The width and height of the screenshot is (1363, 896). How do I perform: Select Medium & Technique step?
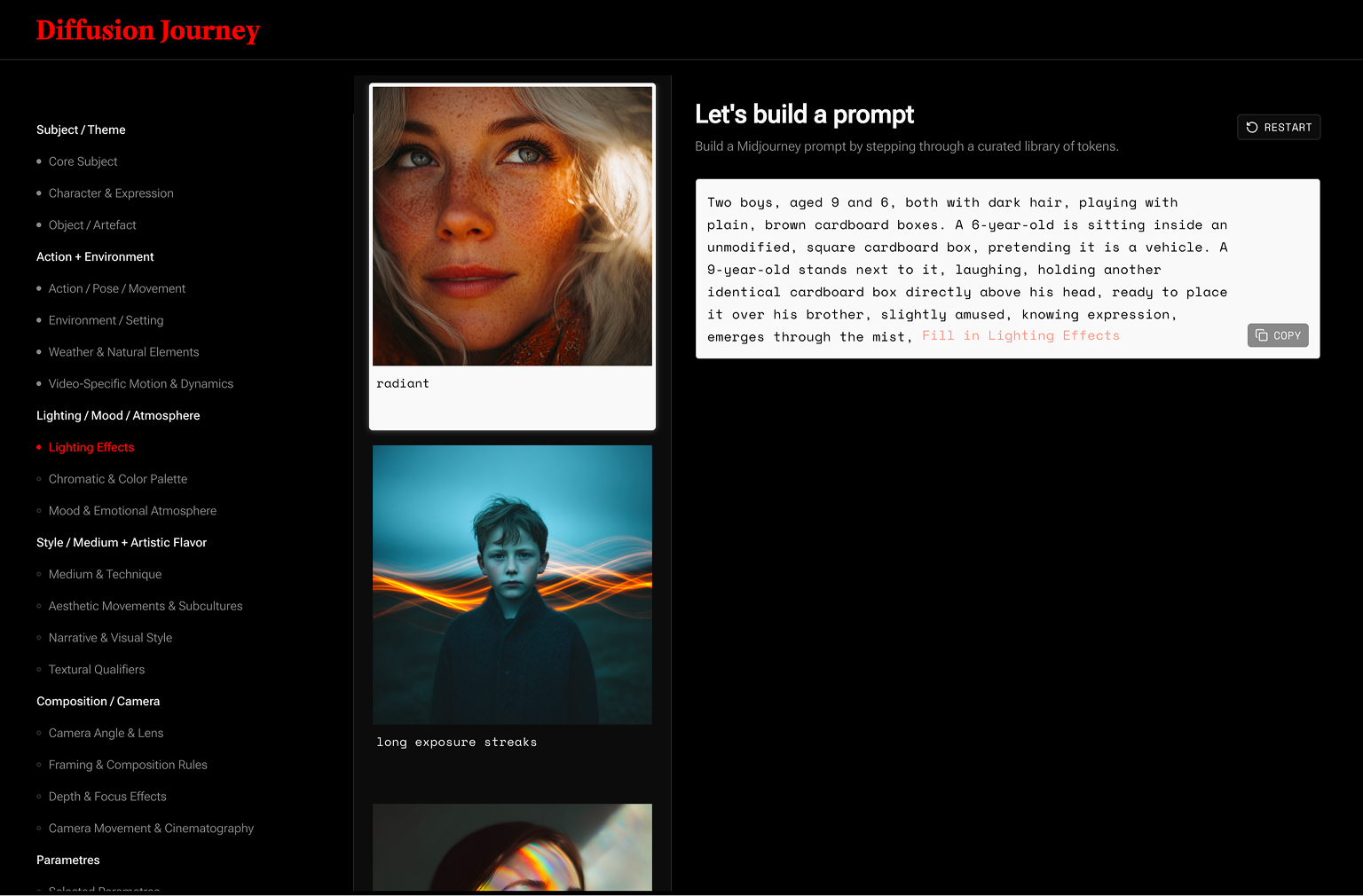click(106, 574)
